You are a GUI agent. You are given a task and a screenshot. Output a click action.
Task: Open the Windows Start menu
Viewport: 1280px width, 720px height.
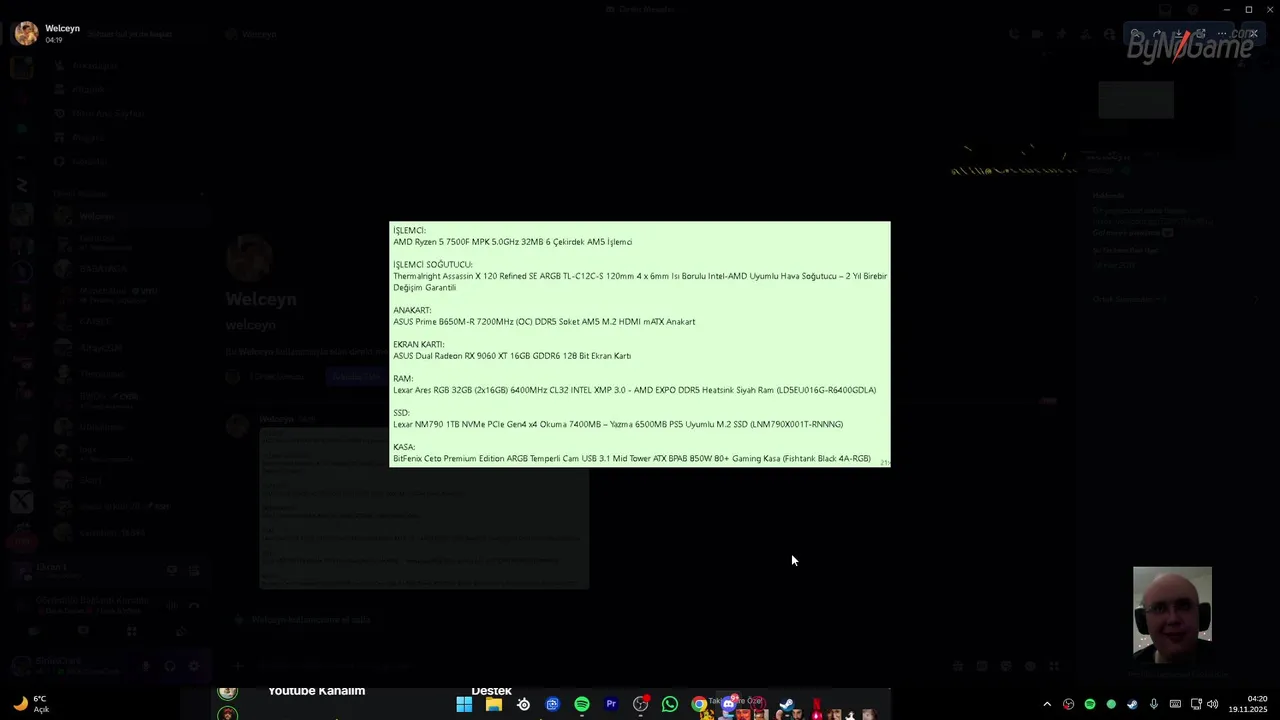tap(464, 704)
